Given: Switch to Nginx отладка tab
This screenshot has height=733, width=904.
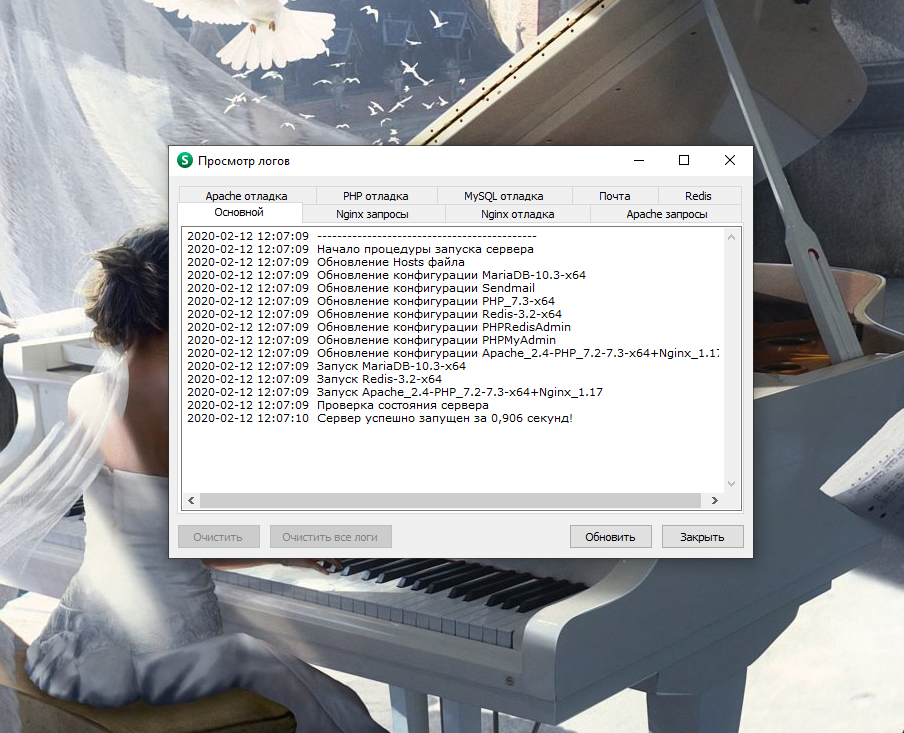Looking at the screenshot, I should [517, 214].
